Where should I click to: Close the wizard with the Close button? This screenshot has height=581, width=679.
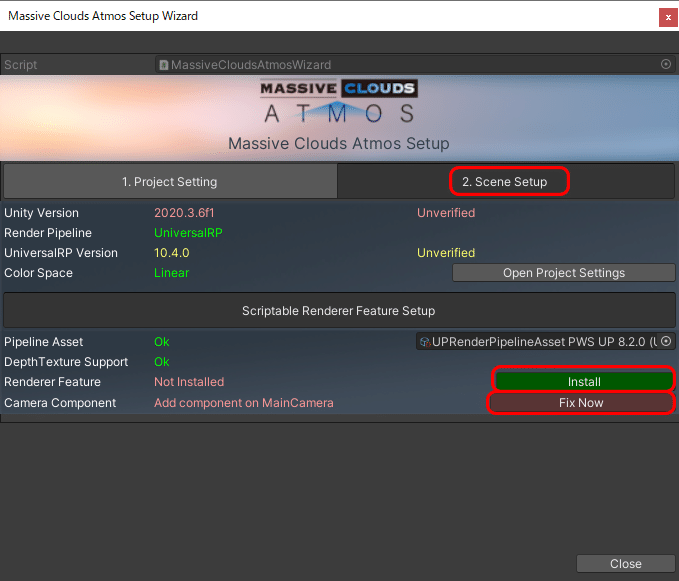click(x=626, y=564)
